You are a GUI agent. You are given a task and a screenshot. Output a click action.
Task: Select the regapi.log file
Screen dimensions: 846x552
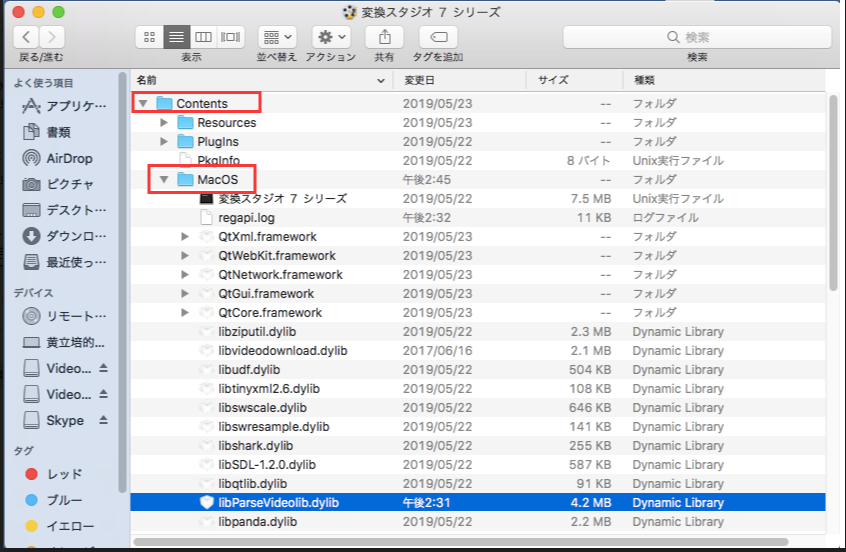(477, 217)
